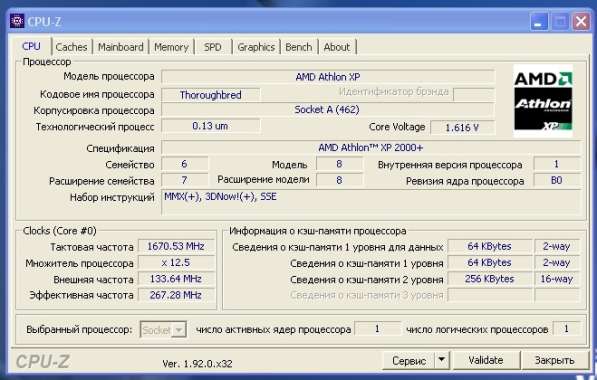Click the maximize button in title bar
Viewport: 597px width, 380px height.
click(560, 22)
